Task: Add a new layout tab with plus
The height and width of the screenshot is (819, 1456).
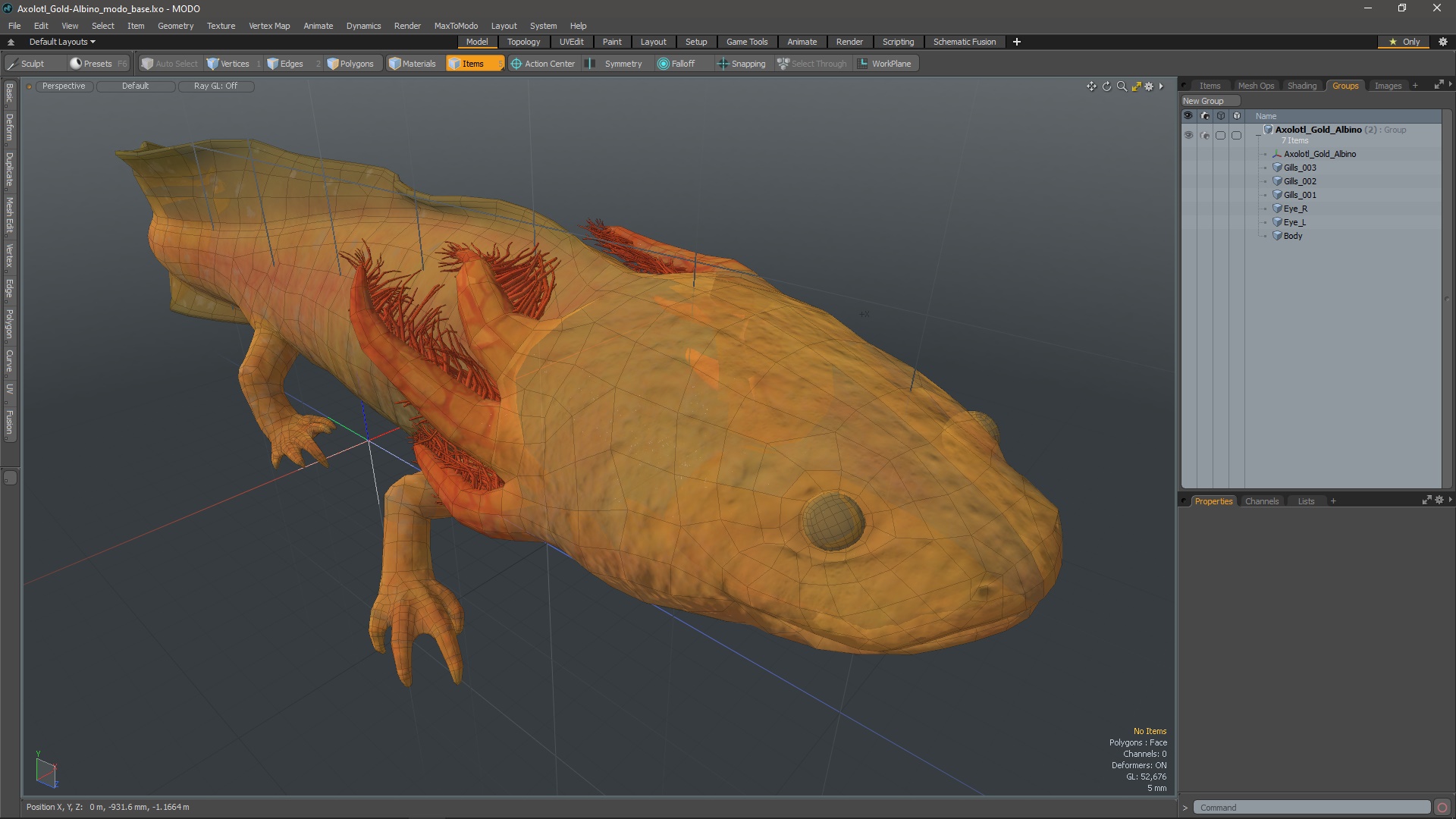Action: pyautogui.click(x=1016, y=42)
